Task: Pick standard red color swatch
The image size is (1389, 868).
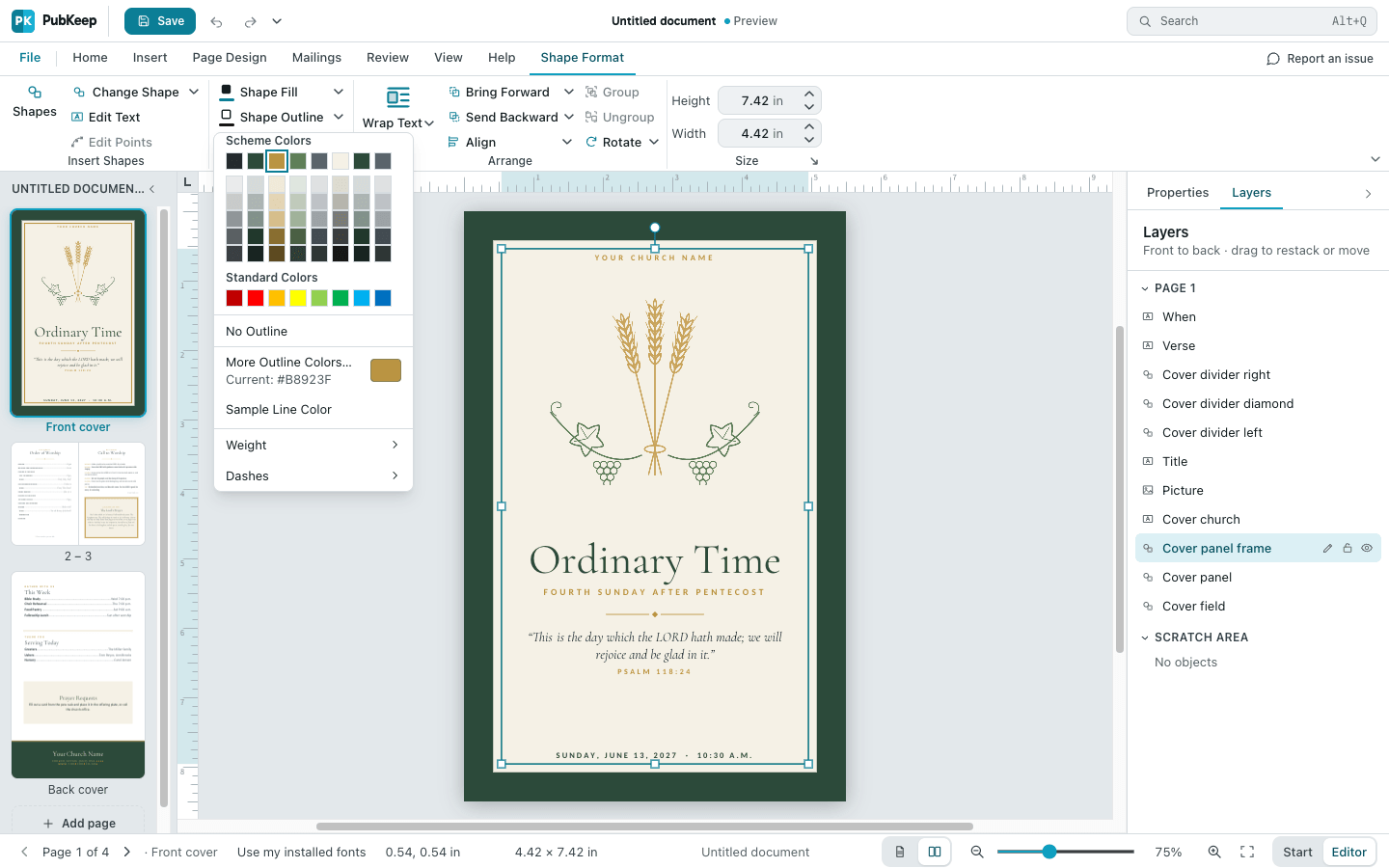Action: tap(256, 299)
